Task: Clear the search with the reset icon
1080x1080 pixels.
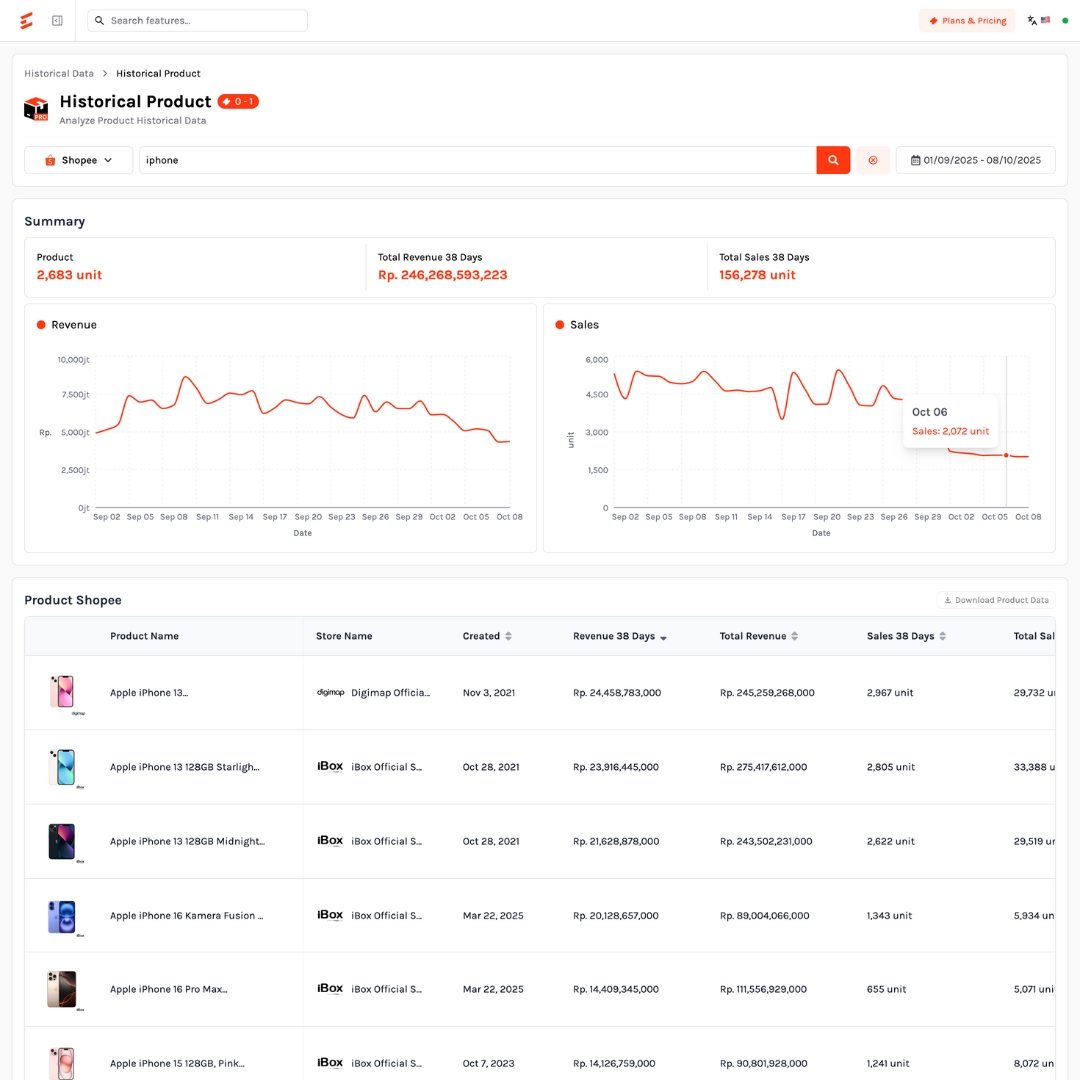Action: 873,160
